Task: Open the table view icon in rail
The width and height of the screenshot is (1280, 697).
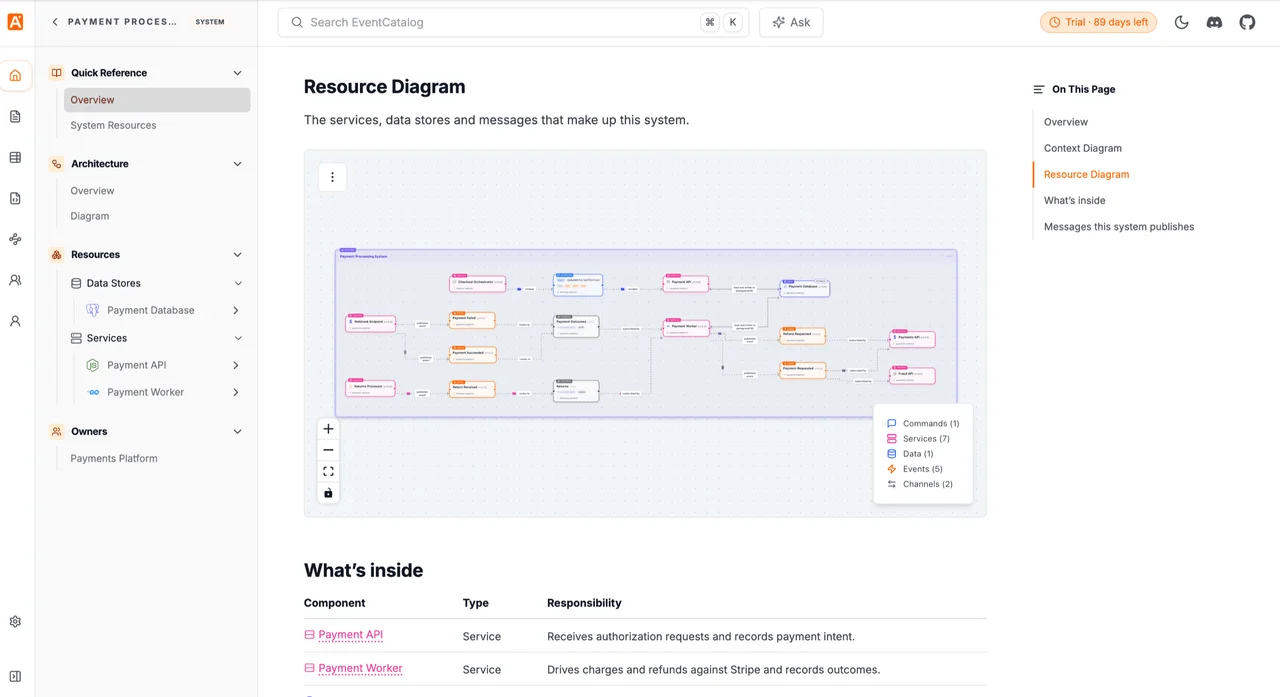Action: click(15, 158)
